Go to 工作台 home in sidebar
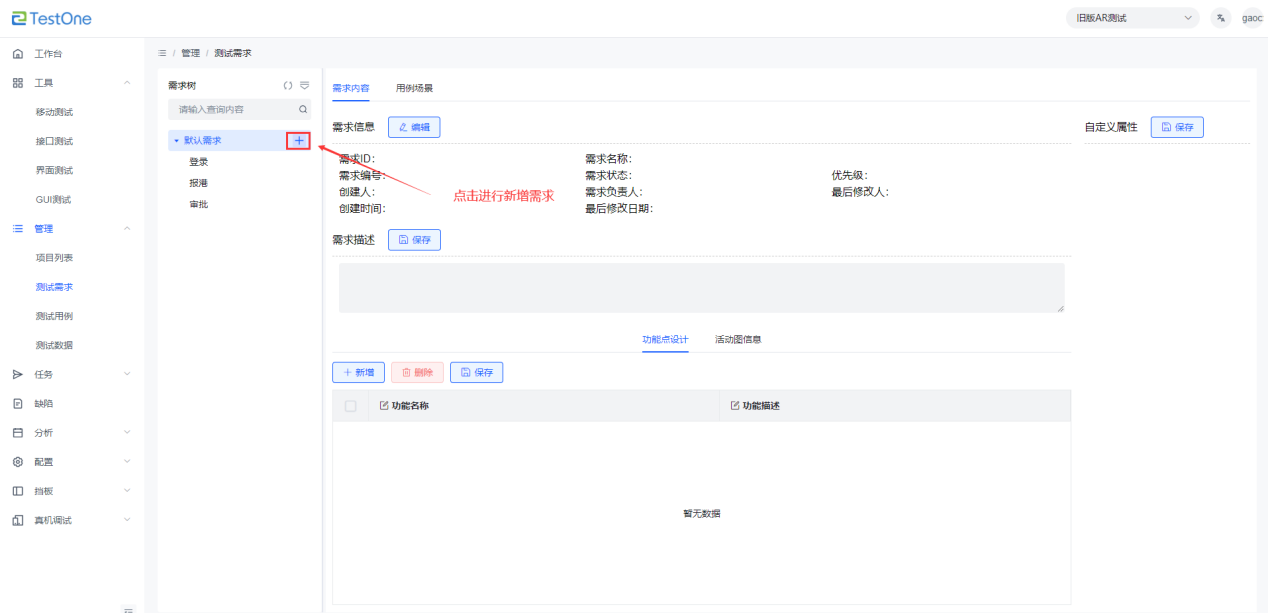 [x=47, y=54]
